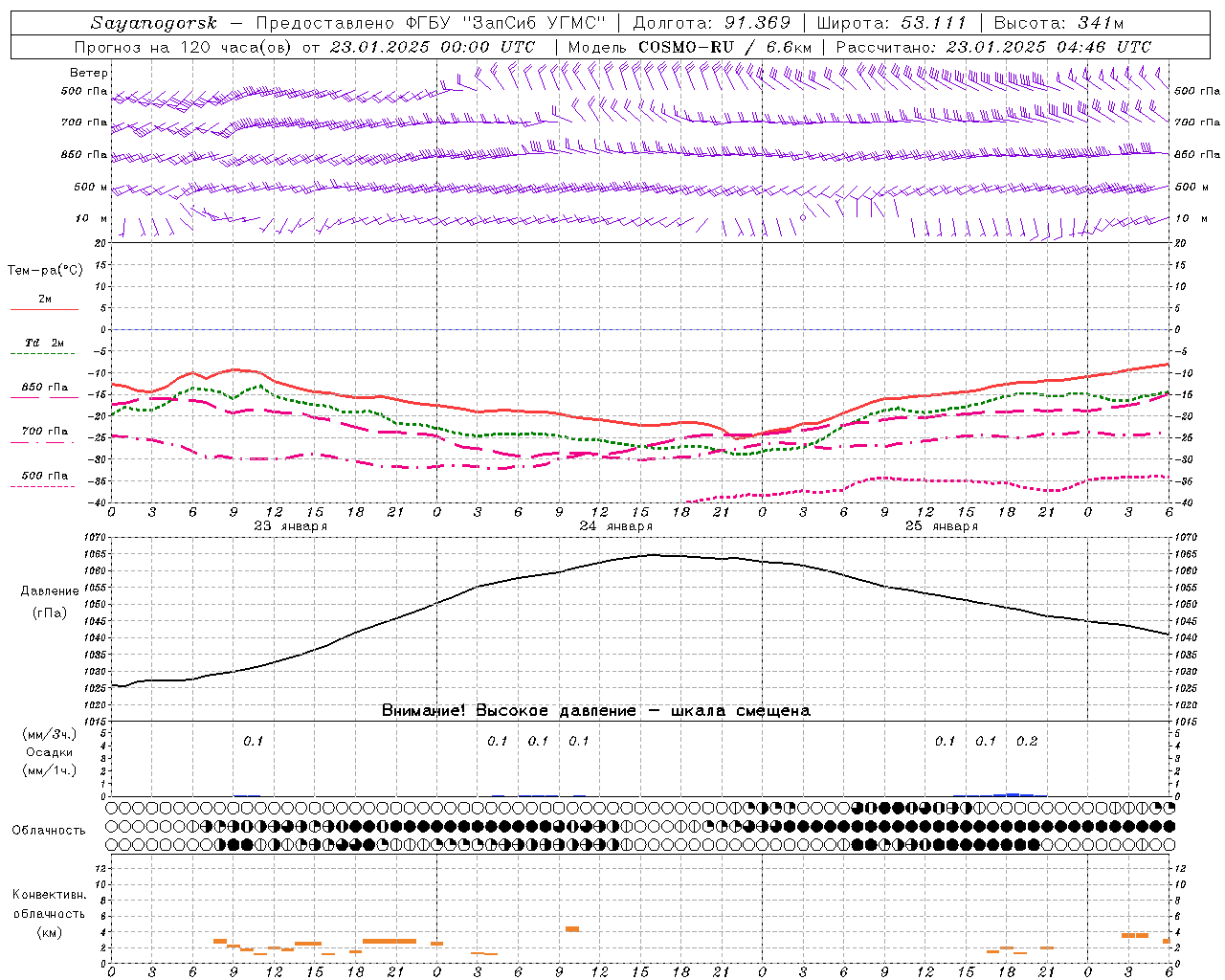Click the tallest orange convective bar on 24 января
Viewport: 1225px width, 980px height.
[x=572, y=928]
